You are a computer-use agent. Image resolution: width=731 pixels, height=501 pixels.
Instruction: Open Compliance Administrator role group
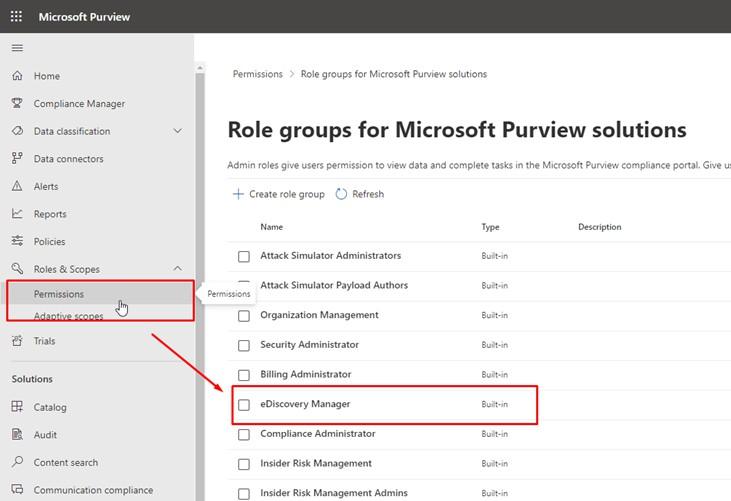pyautogui.click(x=318, y=434)
